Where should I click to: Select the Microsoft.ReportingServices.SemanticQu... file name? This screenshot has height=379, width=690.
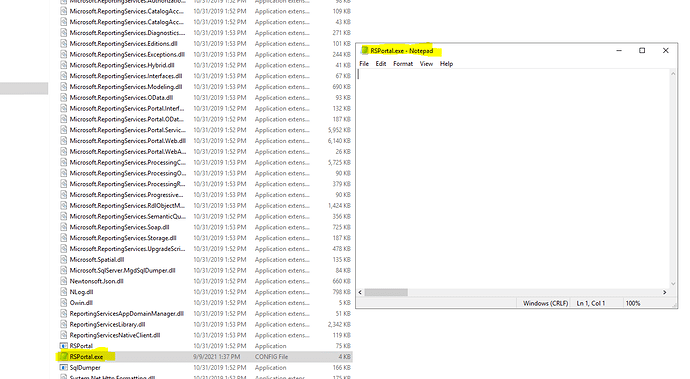[128, 217]
